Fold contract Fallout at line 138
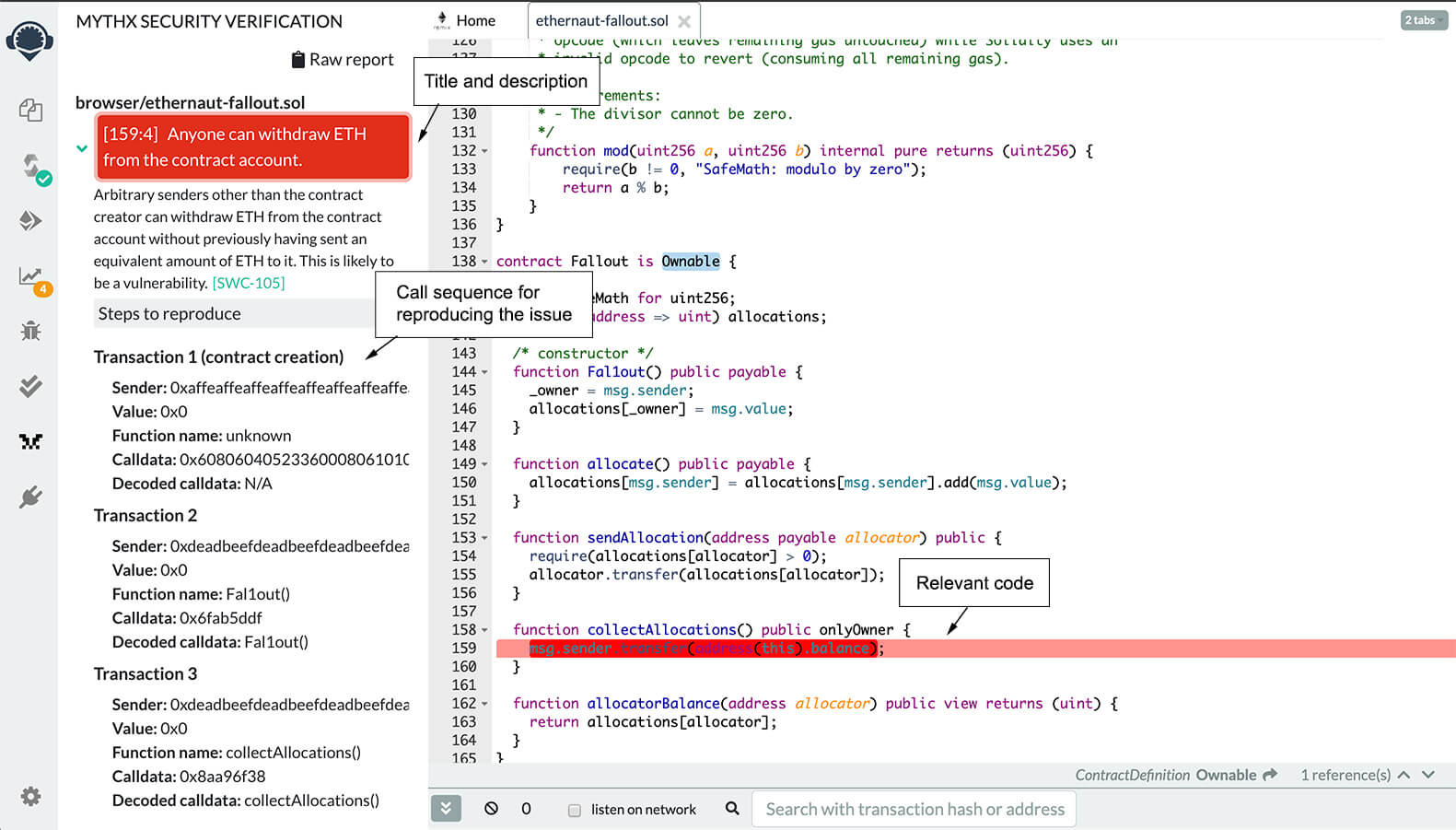The height and width of the screenshot is (830, 1456). click(x=484, y=262)
